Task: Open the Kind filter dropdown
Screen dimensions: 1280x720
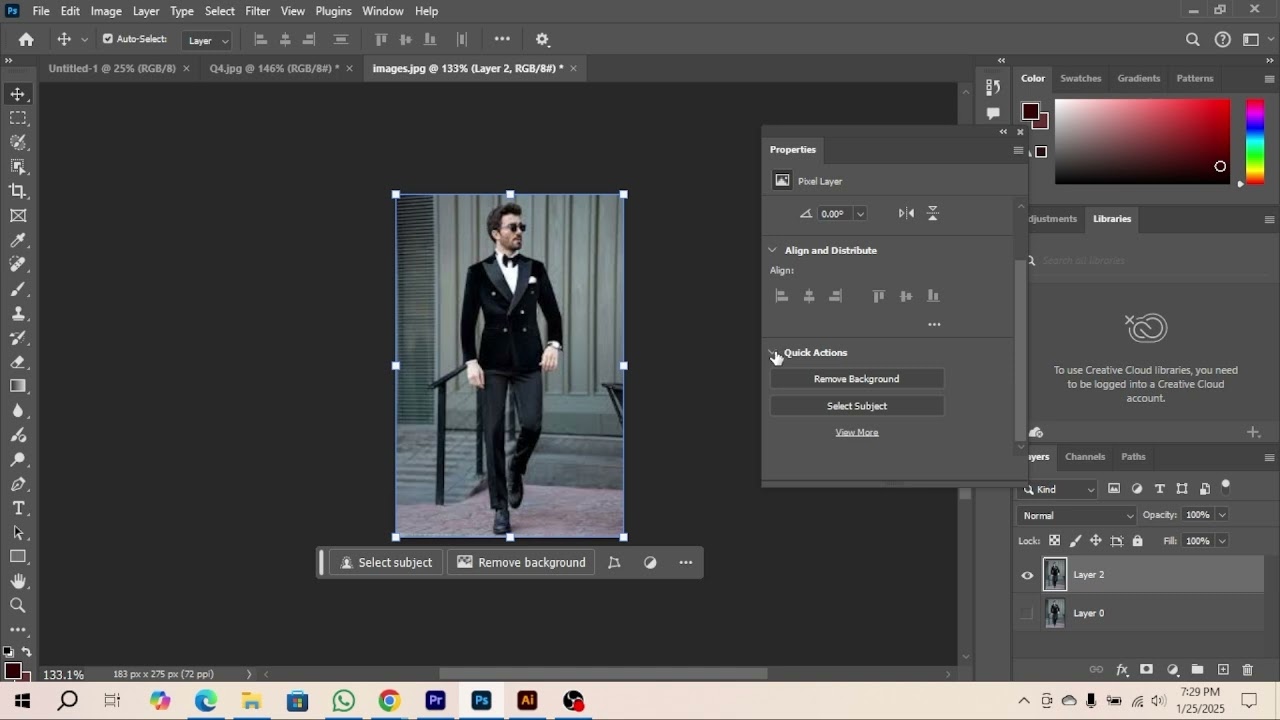Action: (x=1058, y=489)
